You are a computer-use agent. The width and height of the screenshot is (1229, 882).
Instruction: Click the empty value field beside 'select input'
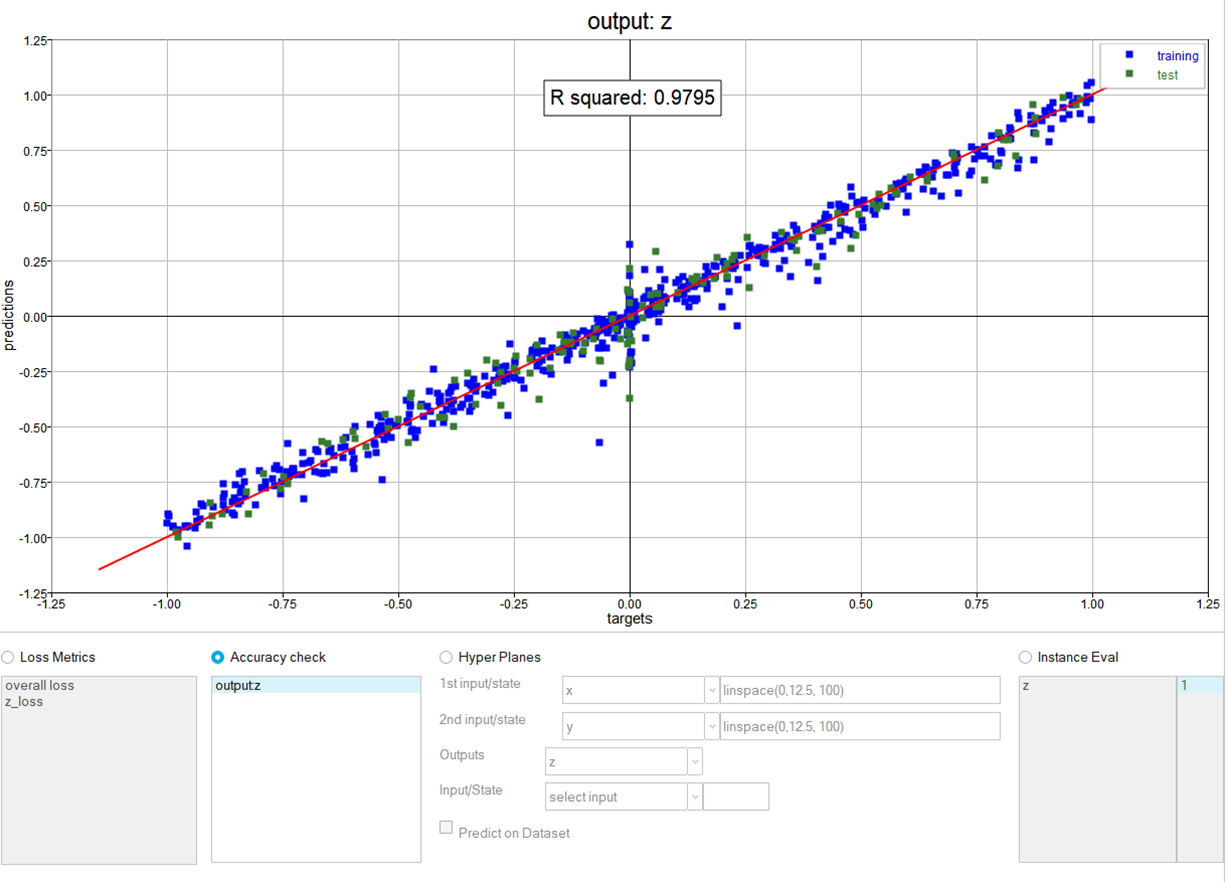pos(736,797)
